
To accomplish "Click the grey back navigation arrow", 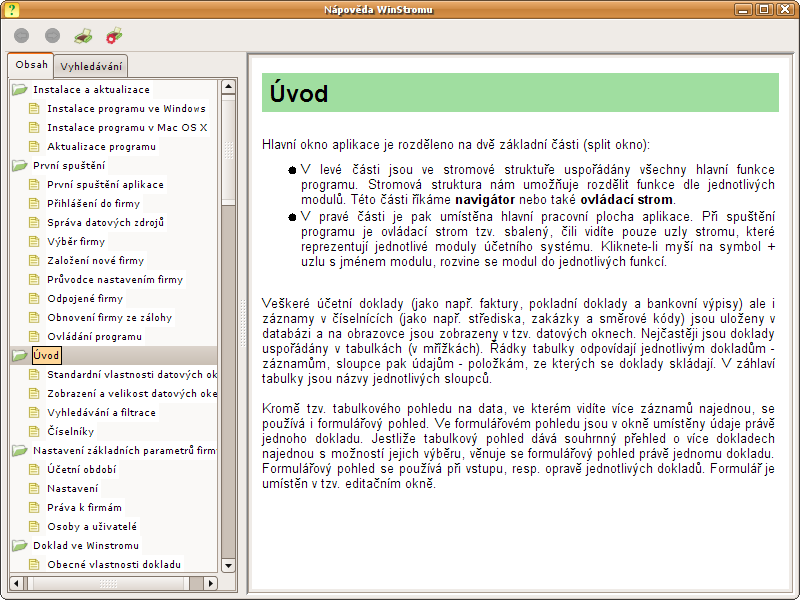I will tap(21, 36).
